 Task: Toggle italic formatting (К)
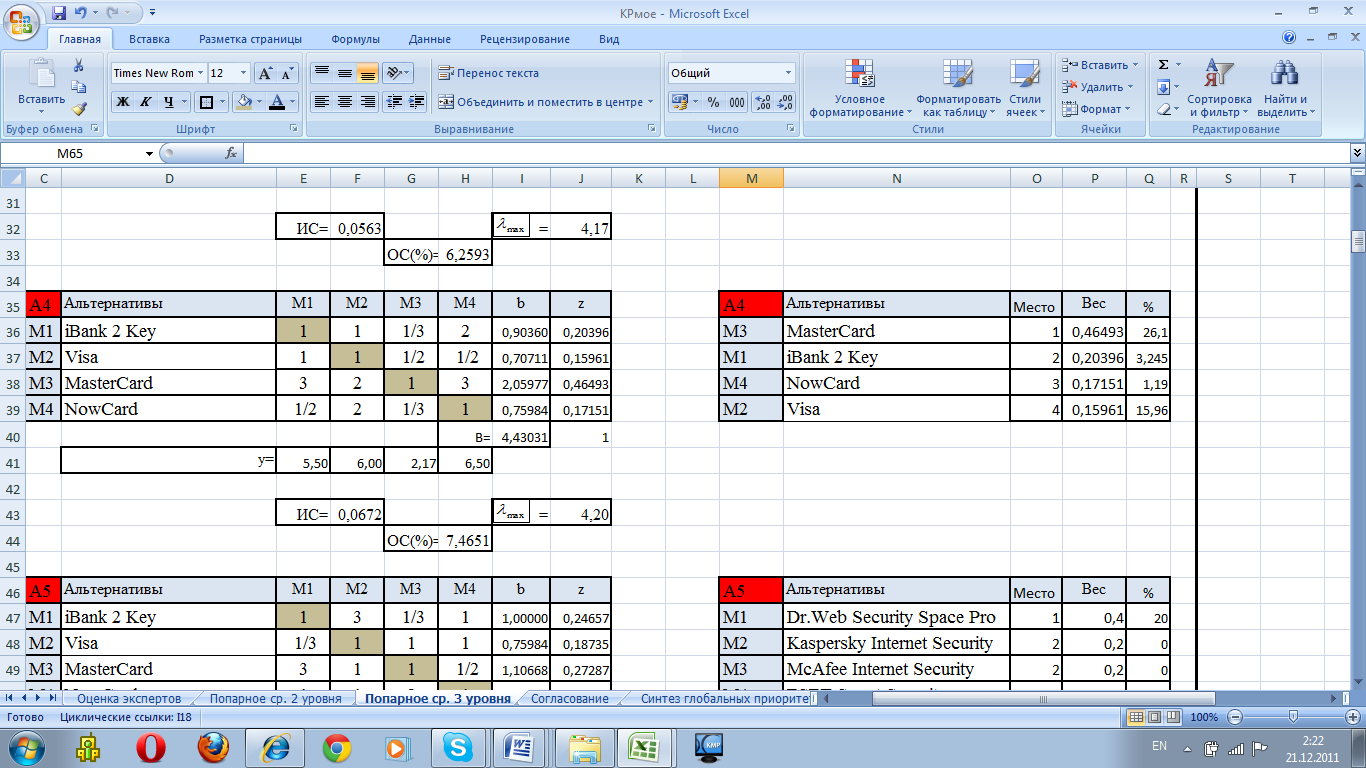click(145, 102)
